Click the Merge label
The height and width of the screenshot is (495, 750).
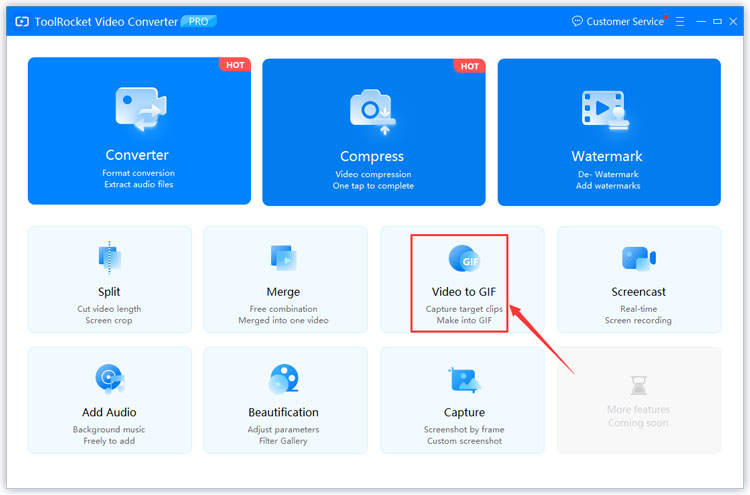click(283, 292)
